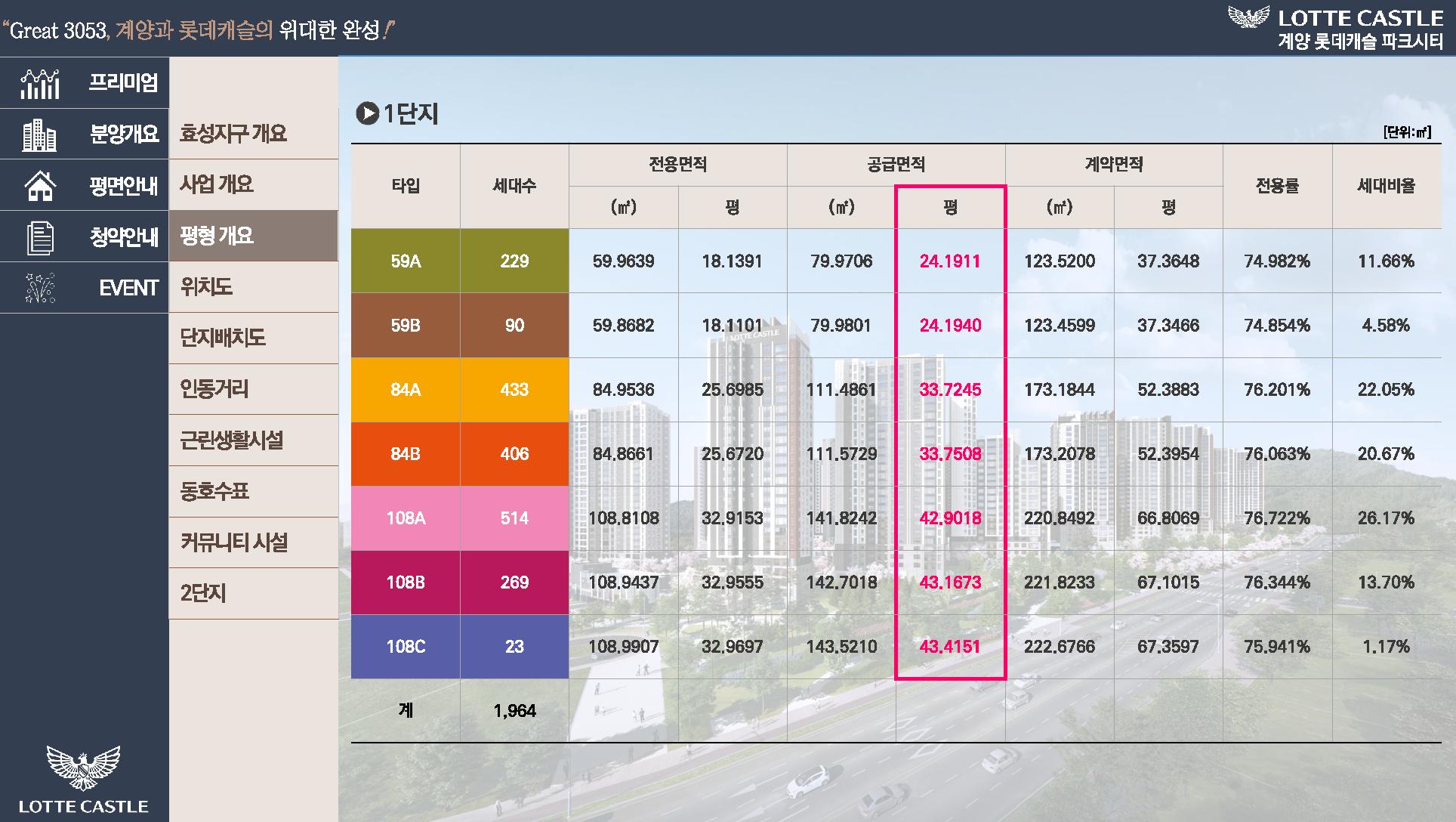Click the 84B type cell

(x=406, y=454)
